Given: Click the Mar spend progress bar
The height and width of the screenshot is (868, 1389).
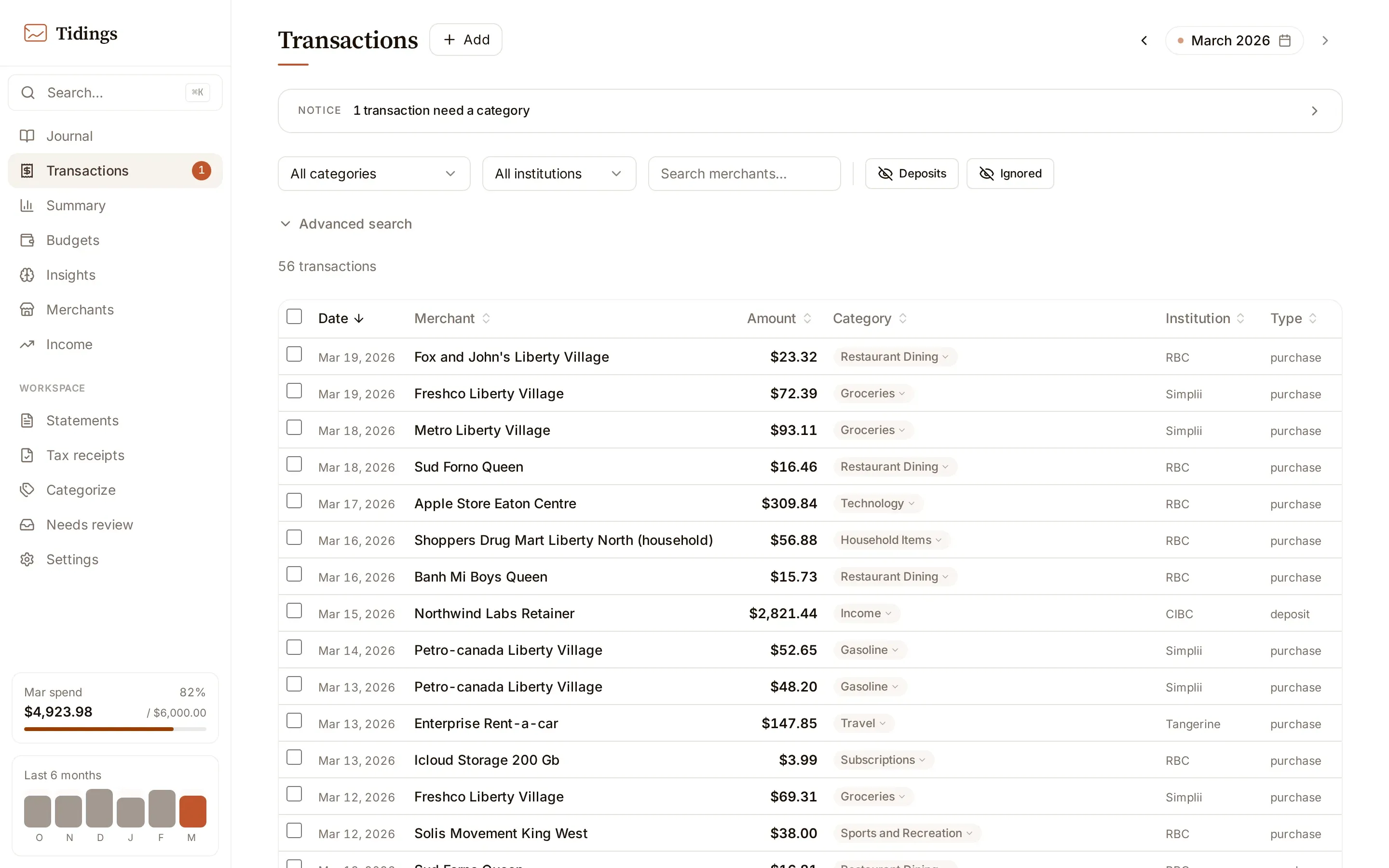Looking at the screenshot, I should click(115, 729).
